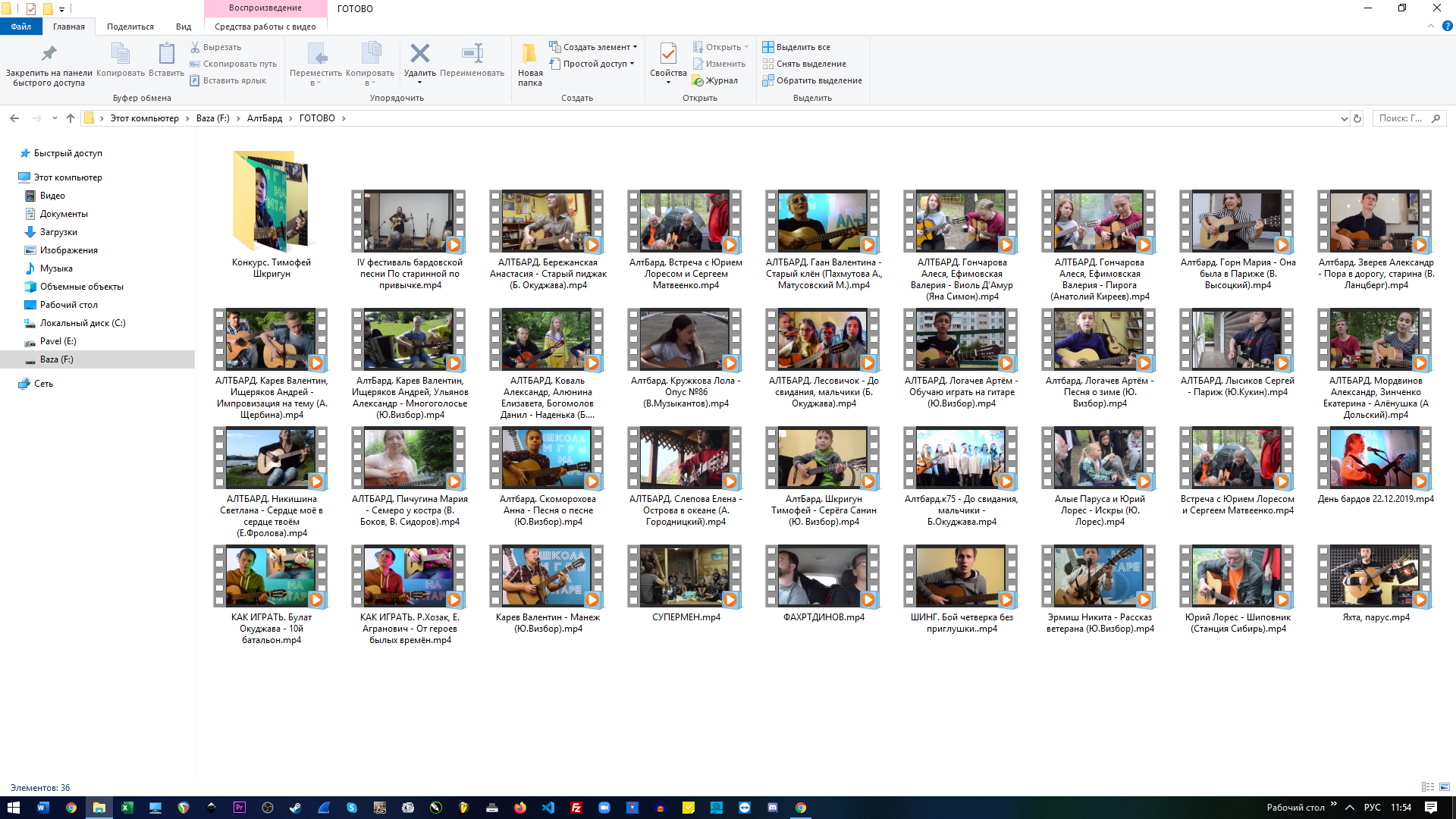Click Deselect (Снять выделение)
This screenshot has width=1456, height=819.
click(805, 64)
